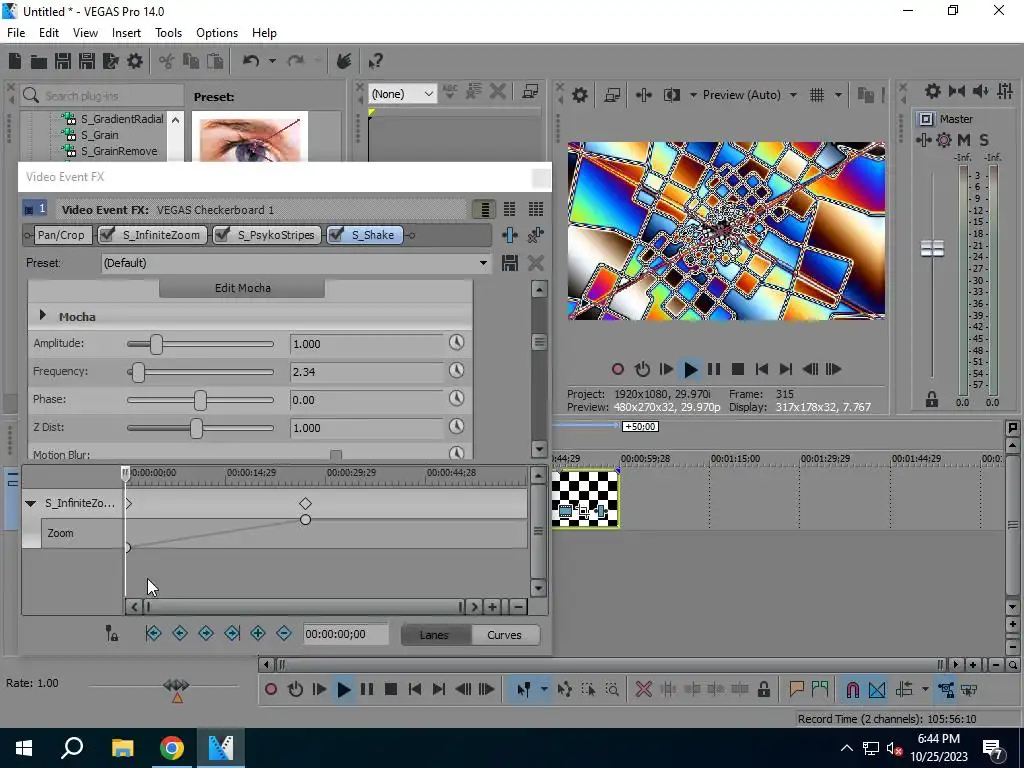This screenshot has height=768, width=1024.
Task: Disable the S_InfiniteZoom effect checkbox
Action: (107, 234)
